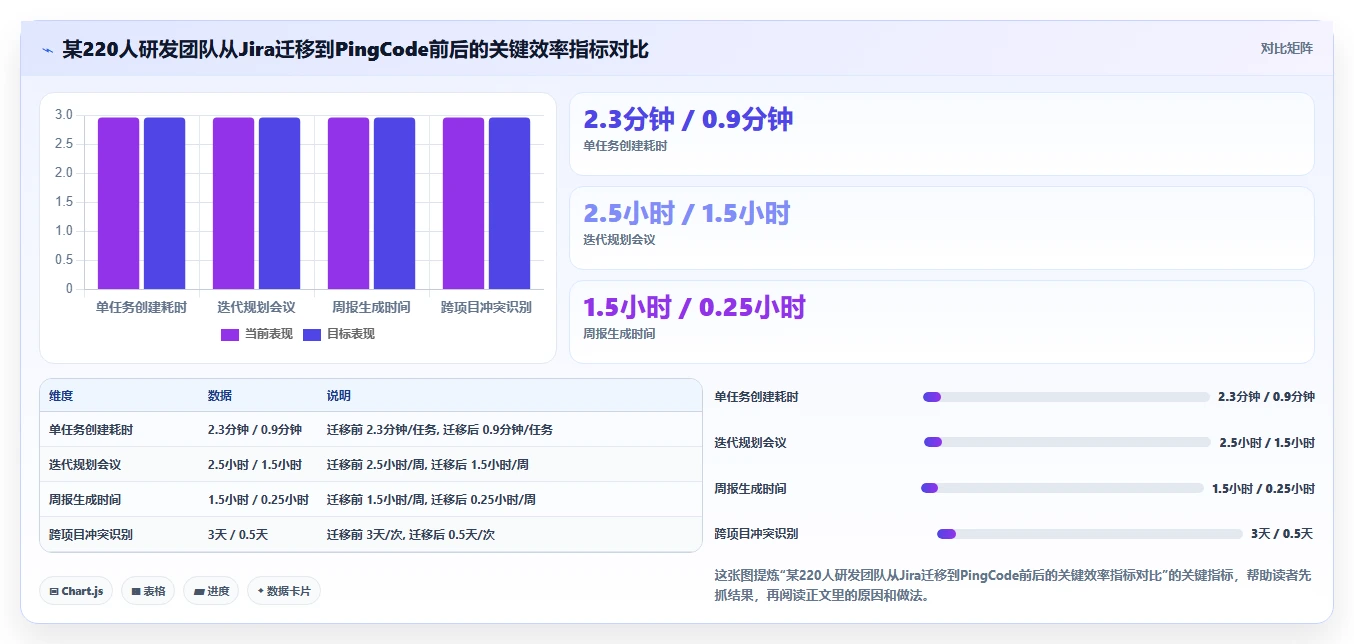Click 周报生成时间 label beside progress bar
This screenshot has width=1354, height=644.
coord(750,489)
